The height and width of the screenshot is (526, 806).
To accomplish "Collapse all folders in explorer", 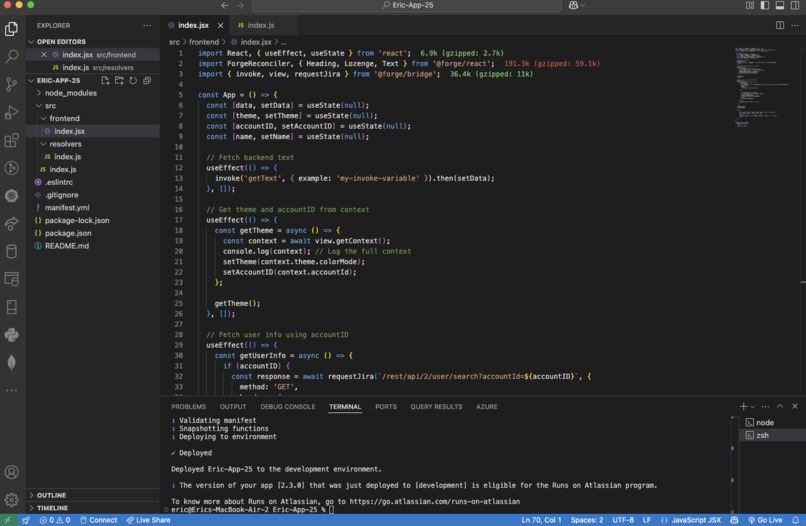I will coord(147,80).
